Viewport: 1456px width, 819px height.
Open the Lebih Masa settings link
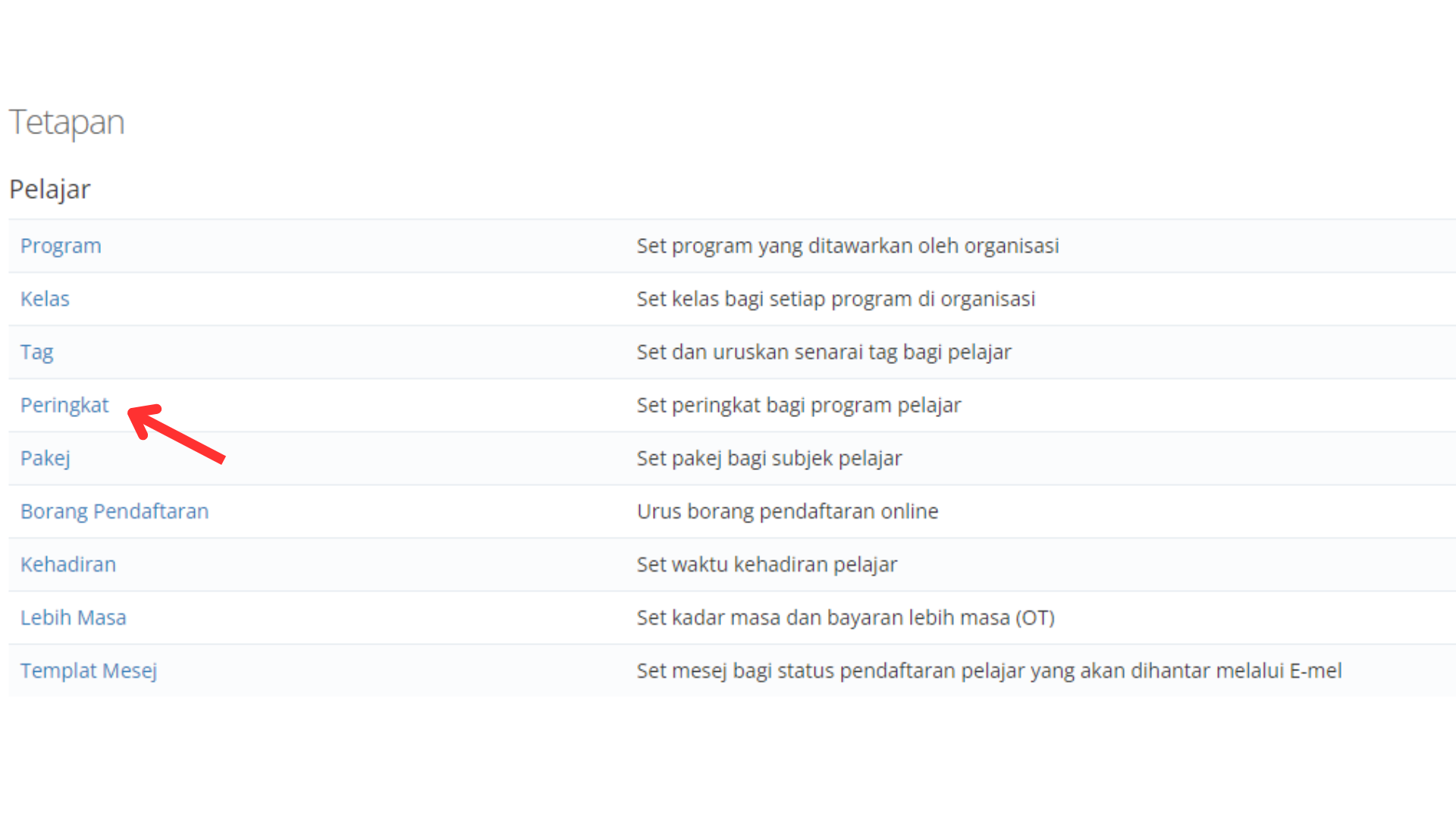click(x=73, y=617)
